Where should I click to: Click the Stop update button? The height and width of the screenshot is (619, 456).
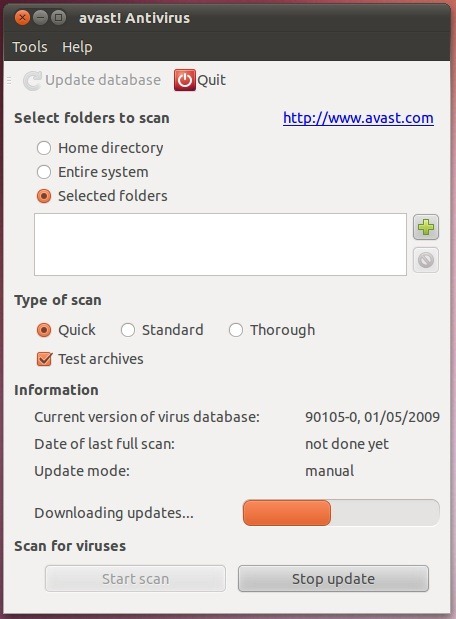[333, 579]
